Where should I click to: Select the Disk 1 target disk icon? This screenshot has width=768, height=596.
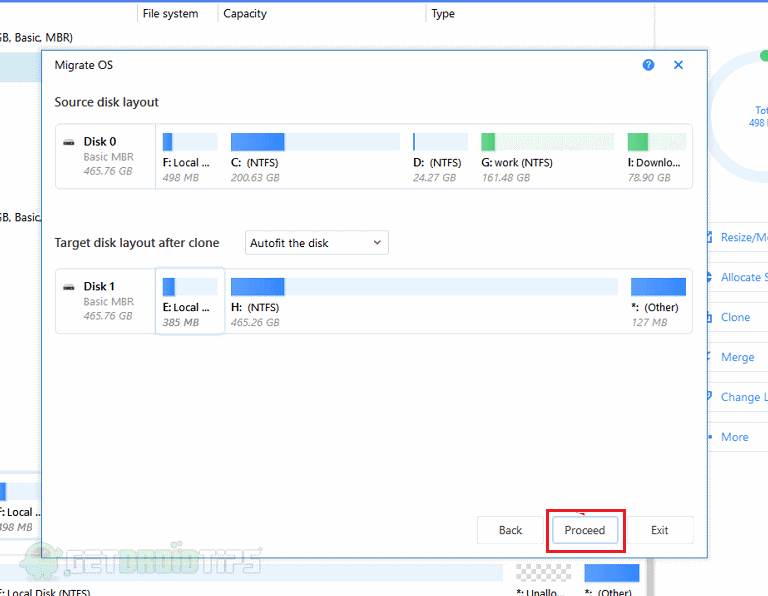click(x=69, y=287)
